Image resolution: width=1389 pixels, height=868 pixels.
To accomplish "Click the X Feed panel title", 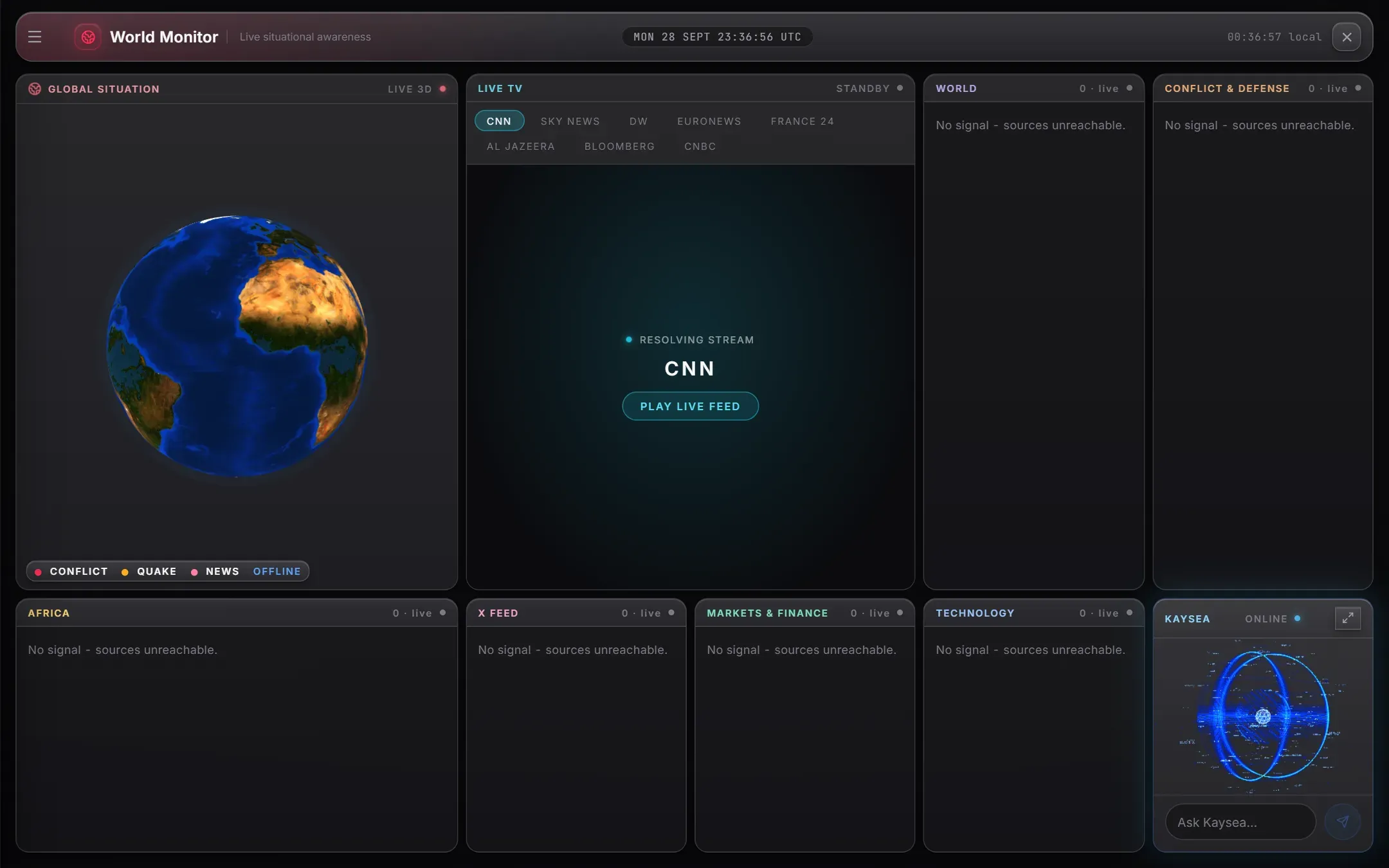I will point(498,613).
